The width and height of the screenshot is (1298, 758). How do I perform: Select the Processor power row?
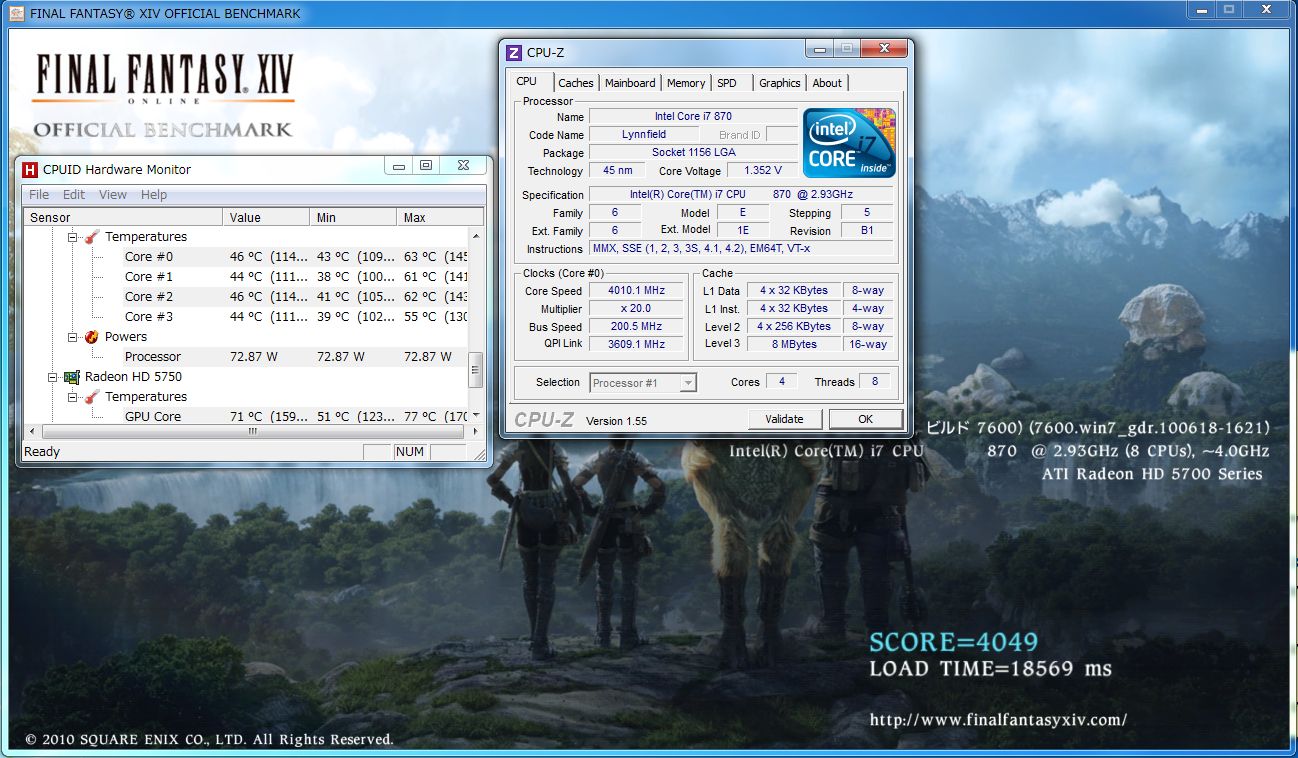[245, 357]
